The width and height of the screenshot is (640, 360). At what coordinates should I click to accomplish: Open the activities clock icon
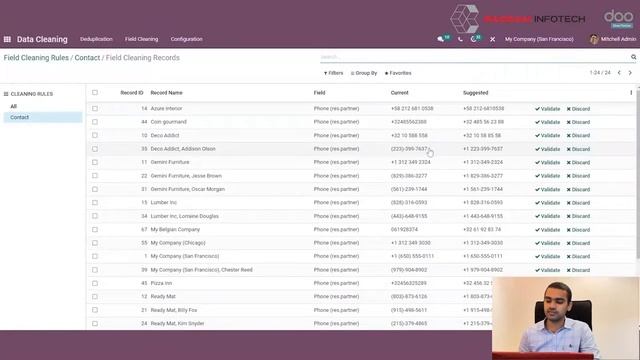pyautogui.click(x=473, y=39)
